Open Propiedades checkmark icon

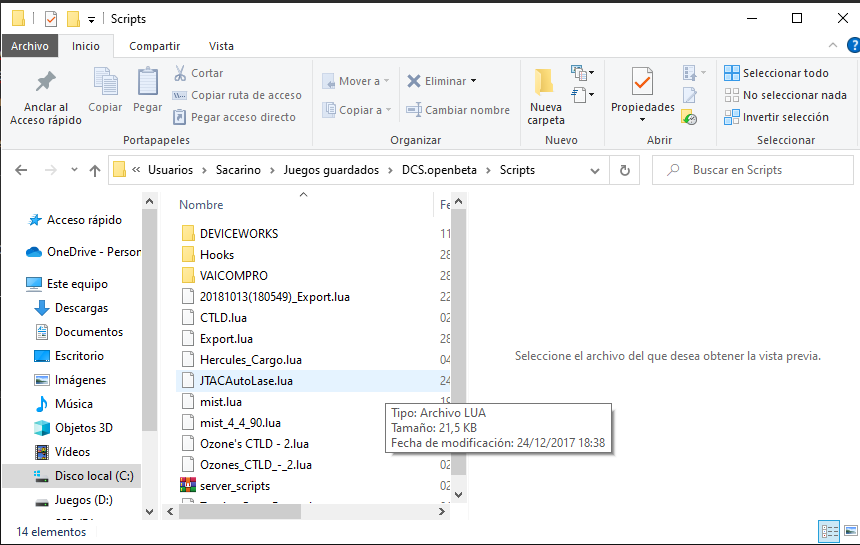tap(642, 82)
